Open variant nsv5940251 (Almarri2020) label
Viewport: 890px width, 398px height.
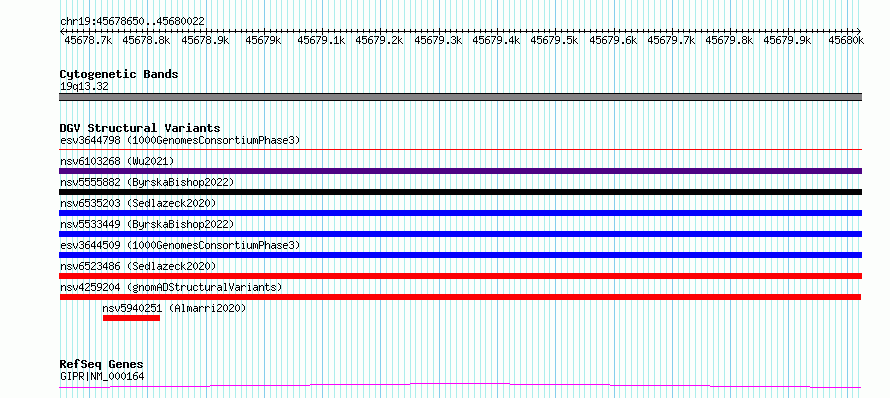tap(174, 308)
